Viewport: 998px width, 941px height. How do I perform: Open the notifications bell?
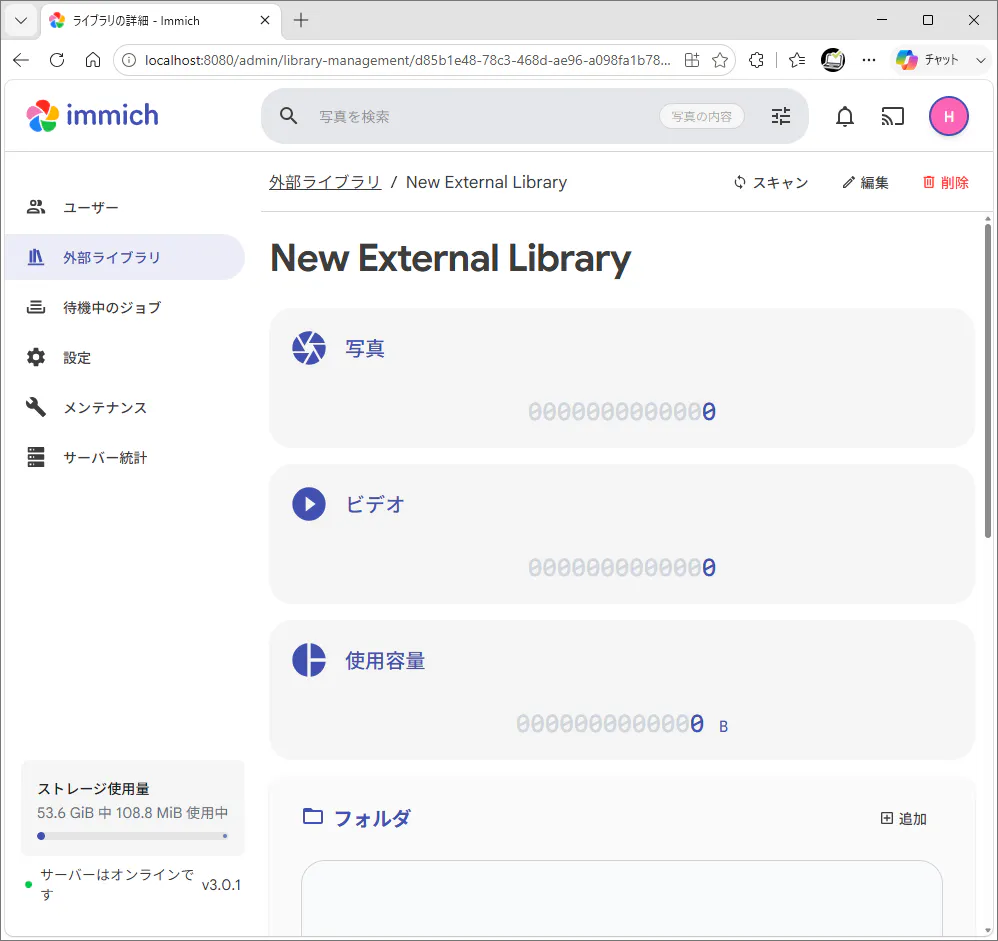(845, 117)
